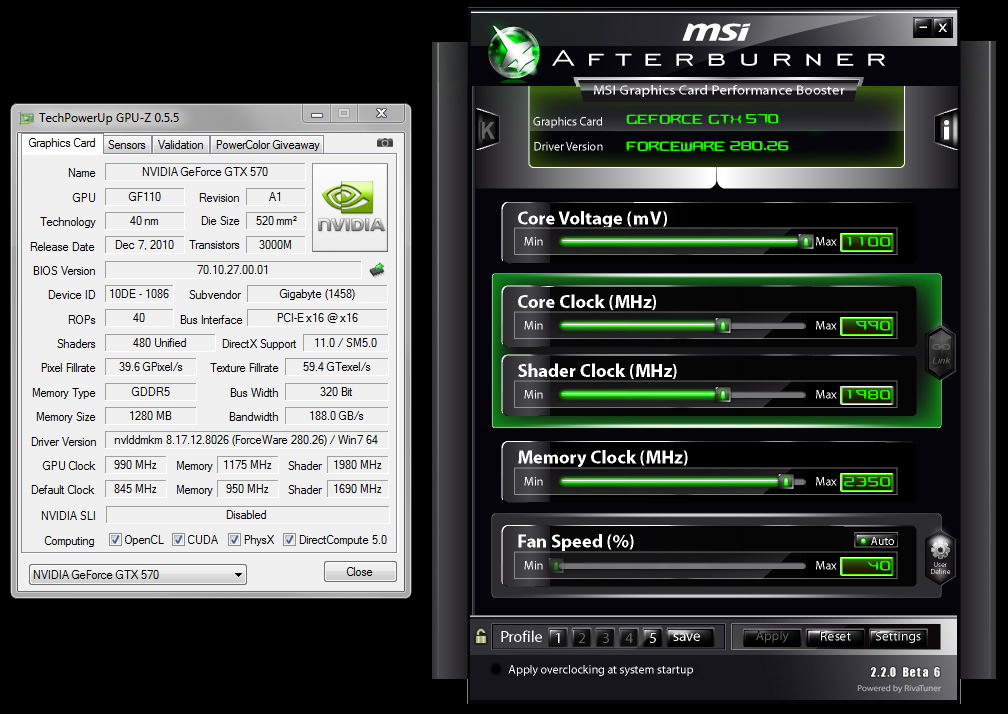
Task: Select Afterburner profile 5
Action: click(x=652, y=638)
